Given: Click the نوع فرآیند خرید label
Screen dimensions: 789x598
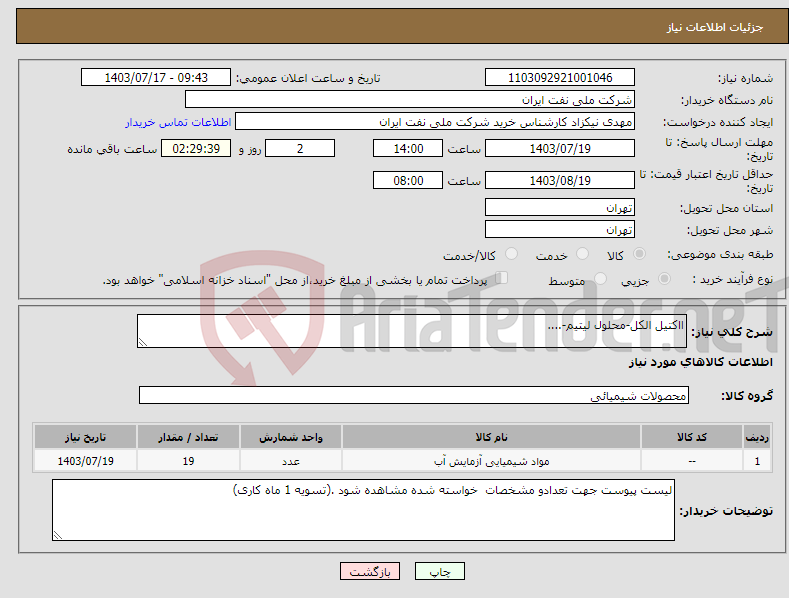Looking at the screenshot, I should pyautogui.click(x=733, y=279).
